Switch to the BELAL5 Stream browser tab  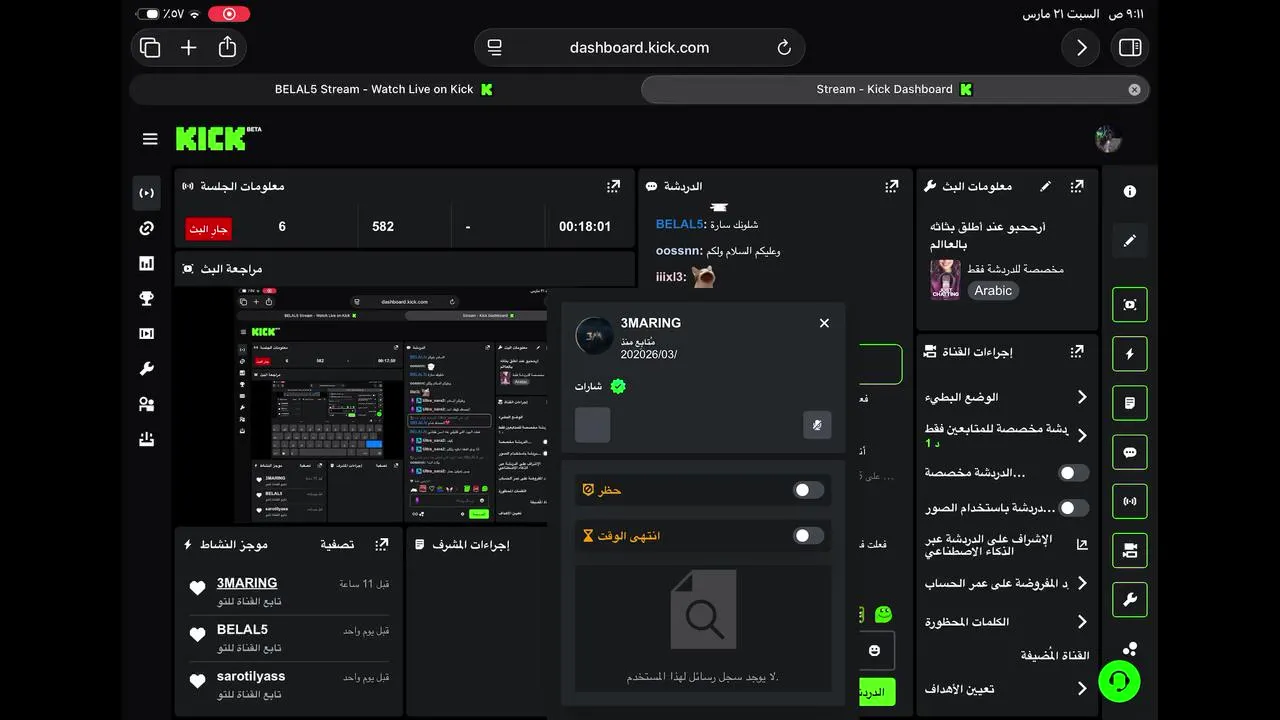point(384,89)
